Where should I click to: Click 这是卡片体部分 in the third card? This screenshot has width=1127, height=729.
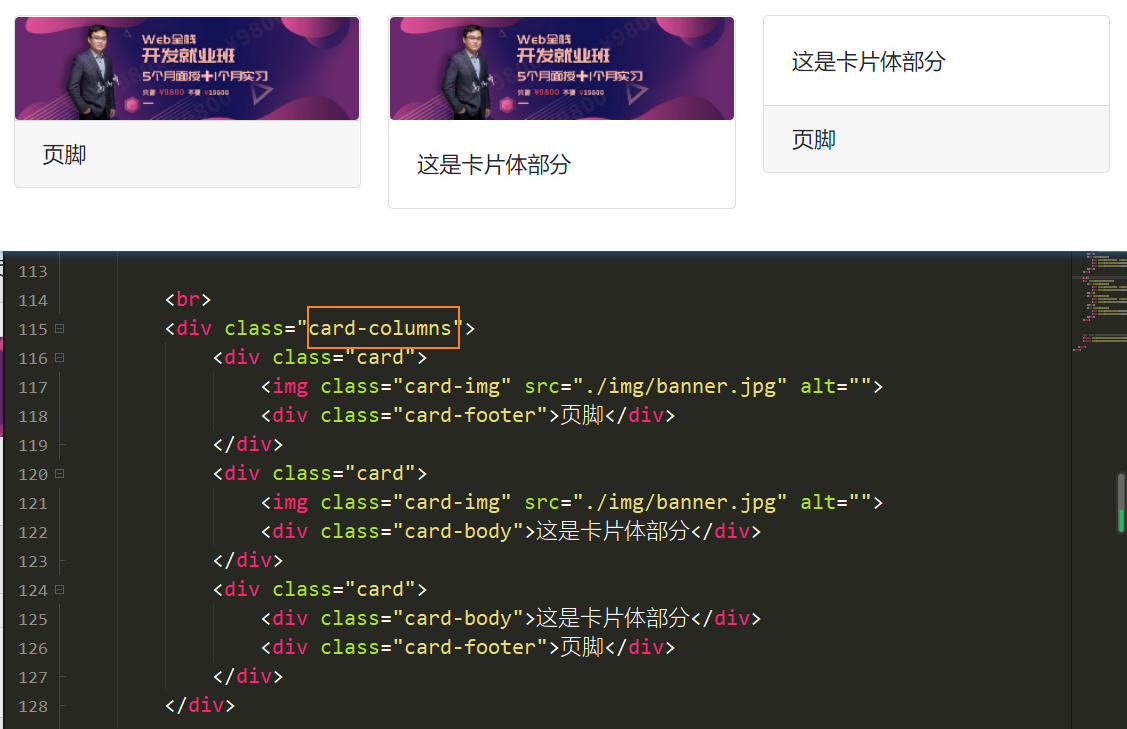coord(868,62)
